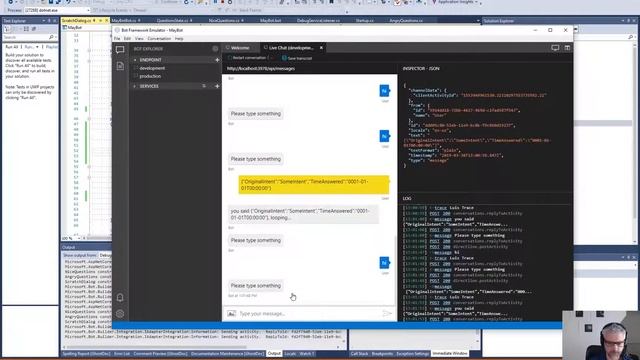Add a new service with plus icon
Screen dimensions: 640x360
217,86
